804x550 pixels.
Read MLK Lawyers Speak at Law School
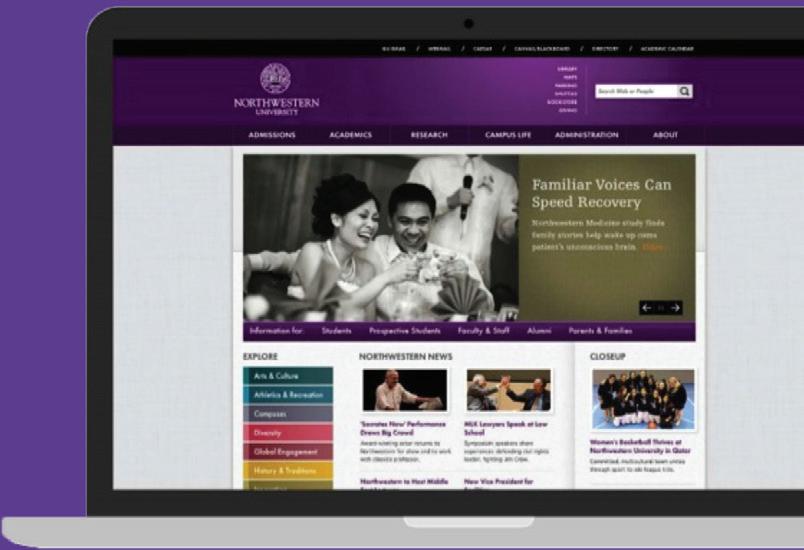pyautogui.click(x=506, y=428)
